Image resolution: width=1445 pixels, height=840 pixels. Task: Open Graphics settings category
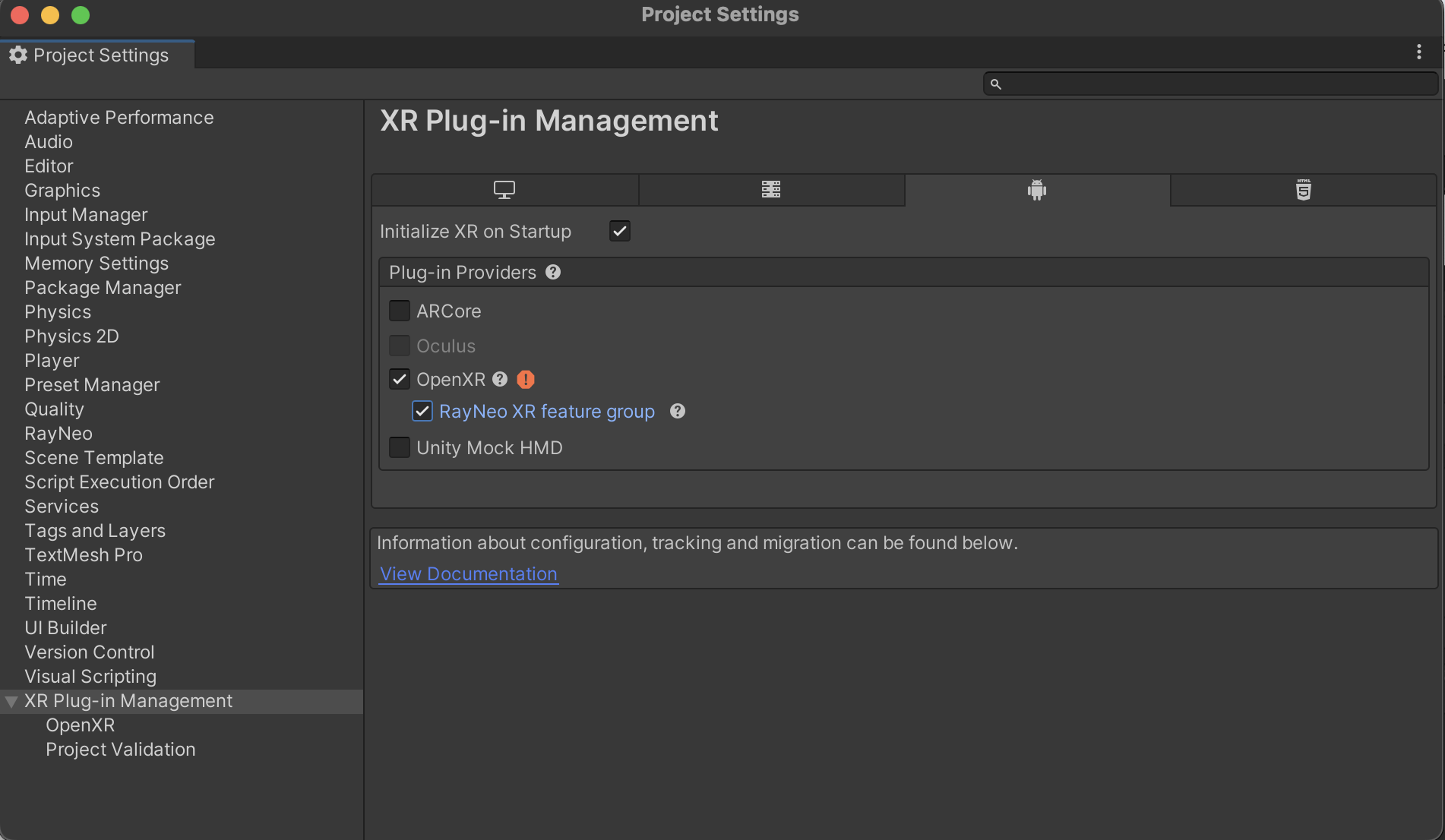62,191
